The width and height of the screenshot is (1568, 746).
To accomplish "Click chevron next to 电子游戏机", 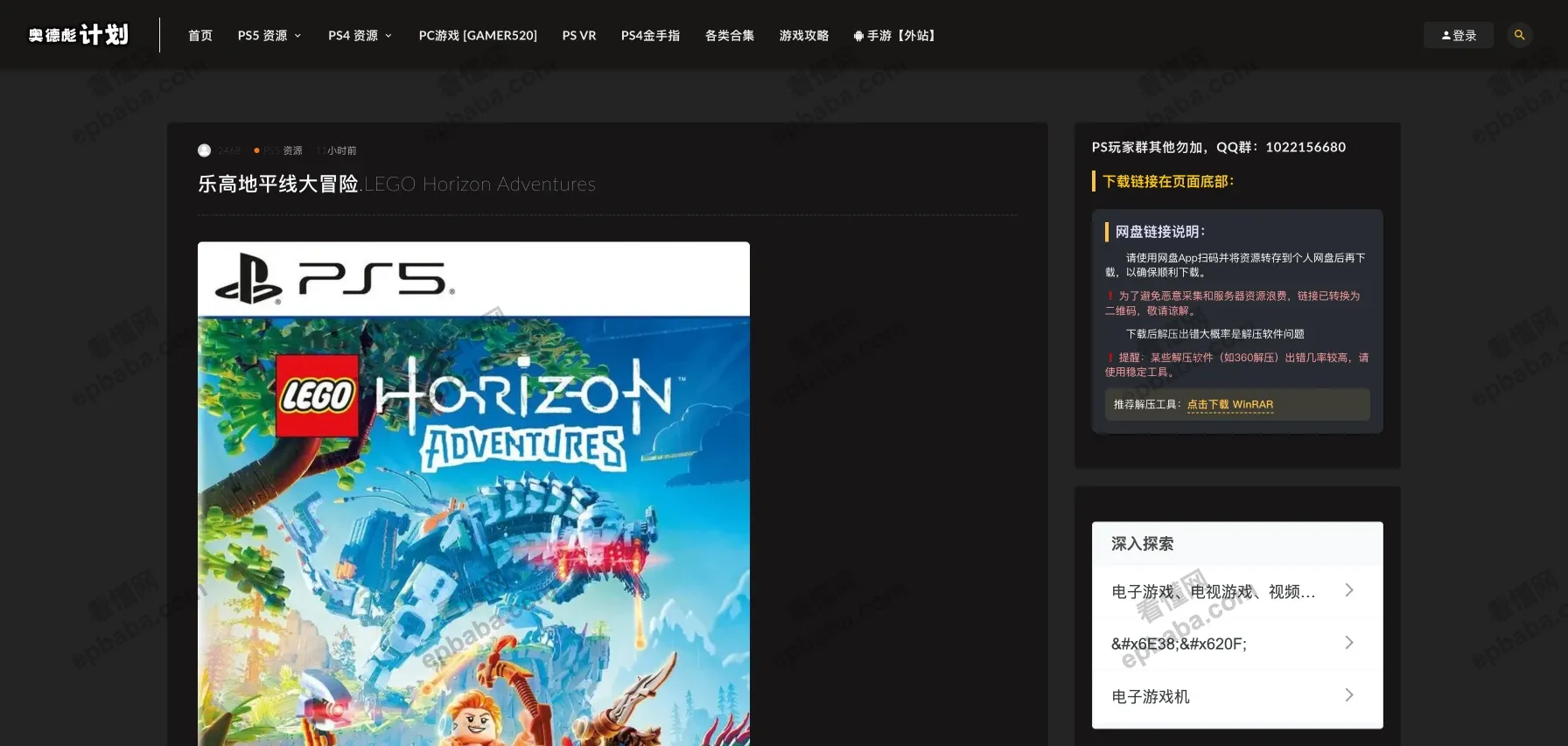I will (x=1349, y=695).
